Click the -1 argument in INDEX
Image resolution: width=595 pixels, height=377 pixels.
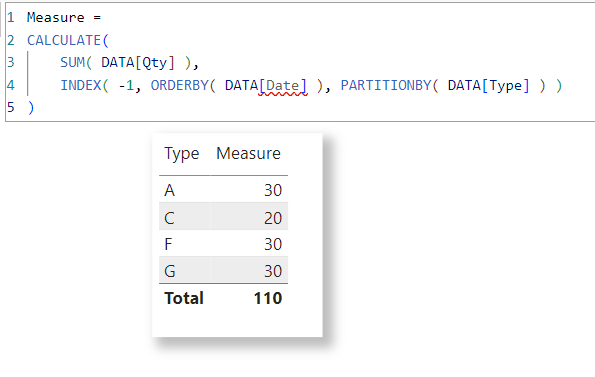126,86
